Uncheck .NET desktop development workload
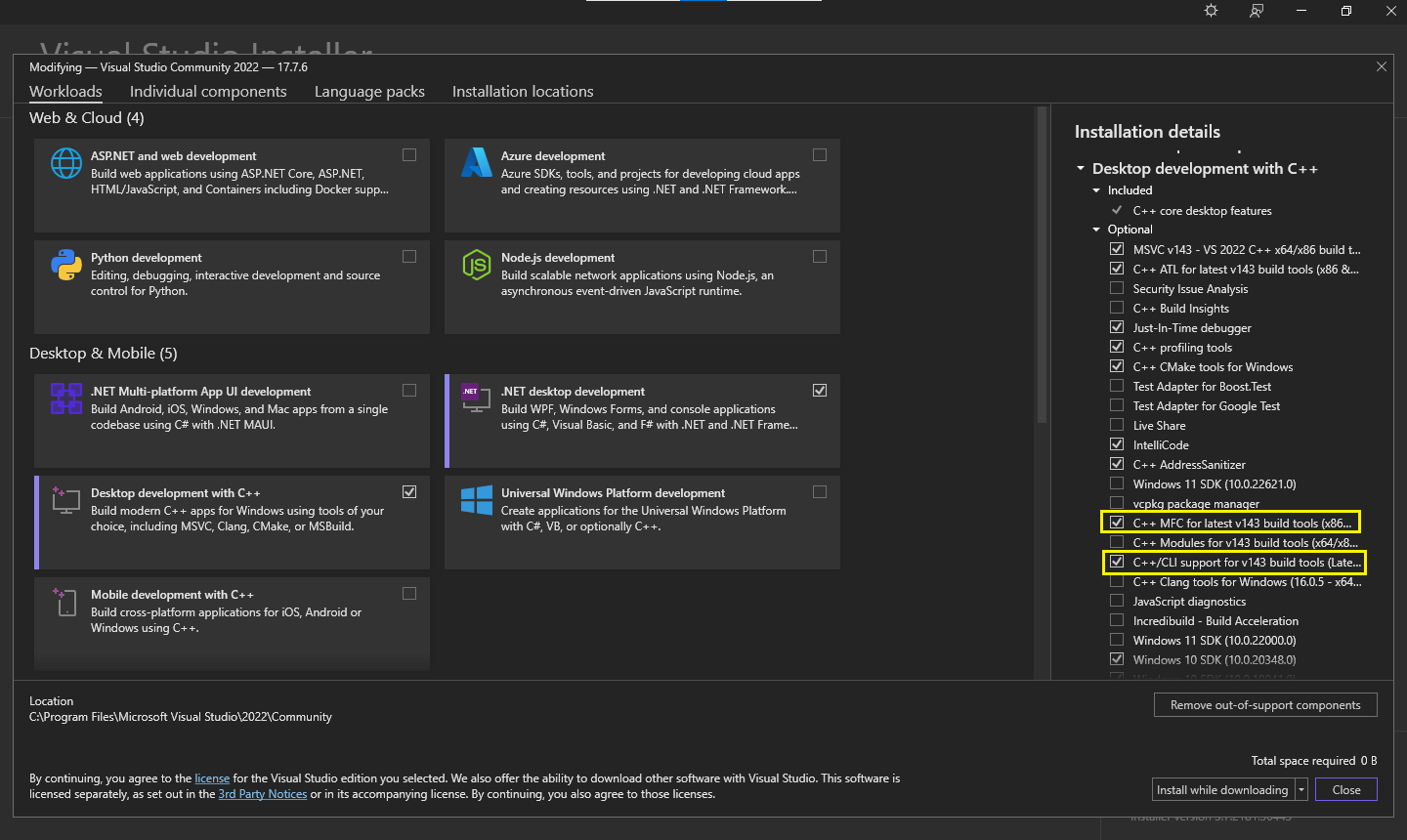Image resolution: width=1407 pixels, height=840 pixels. 820,391
